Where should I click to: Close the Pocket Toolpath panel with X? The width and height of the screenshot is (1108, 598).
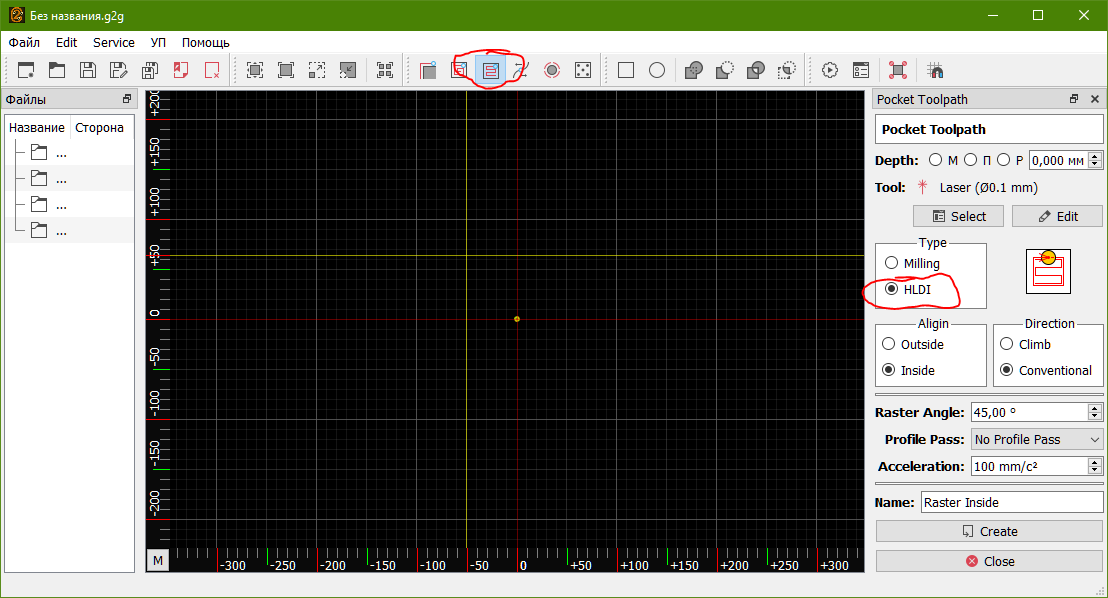click(x=1095, y=99)
